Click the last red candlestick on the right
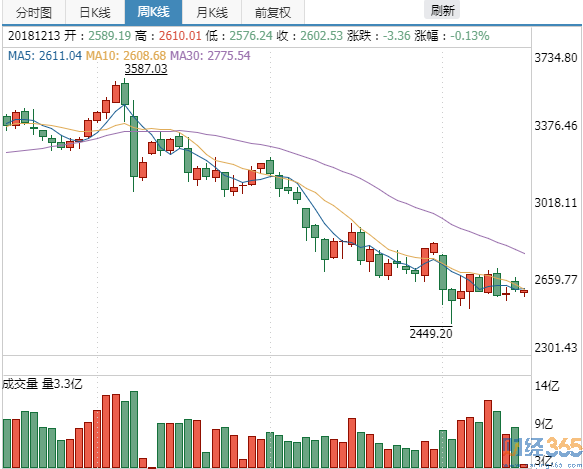This screenshot has height=469, width=583. 524,292
